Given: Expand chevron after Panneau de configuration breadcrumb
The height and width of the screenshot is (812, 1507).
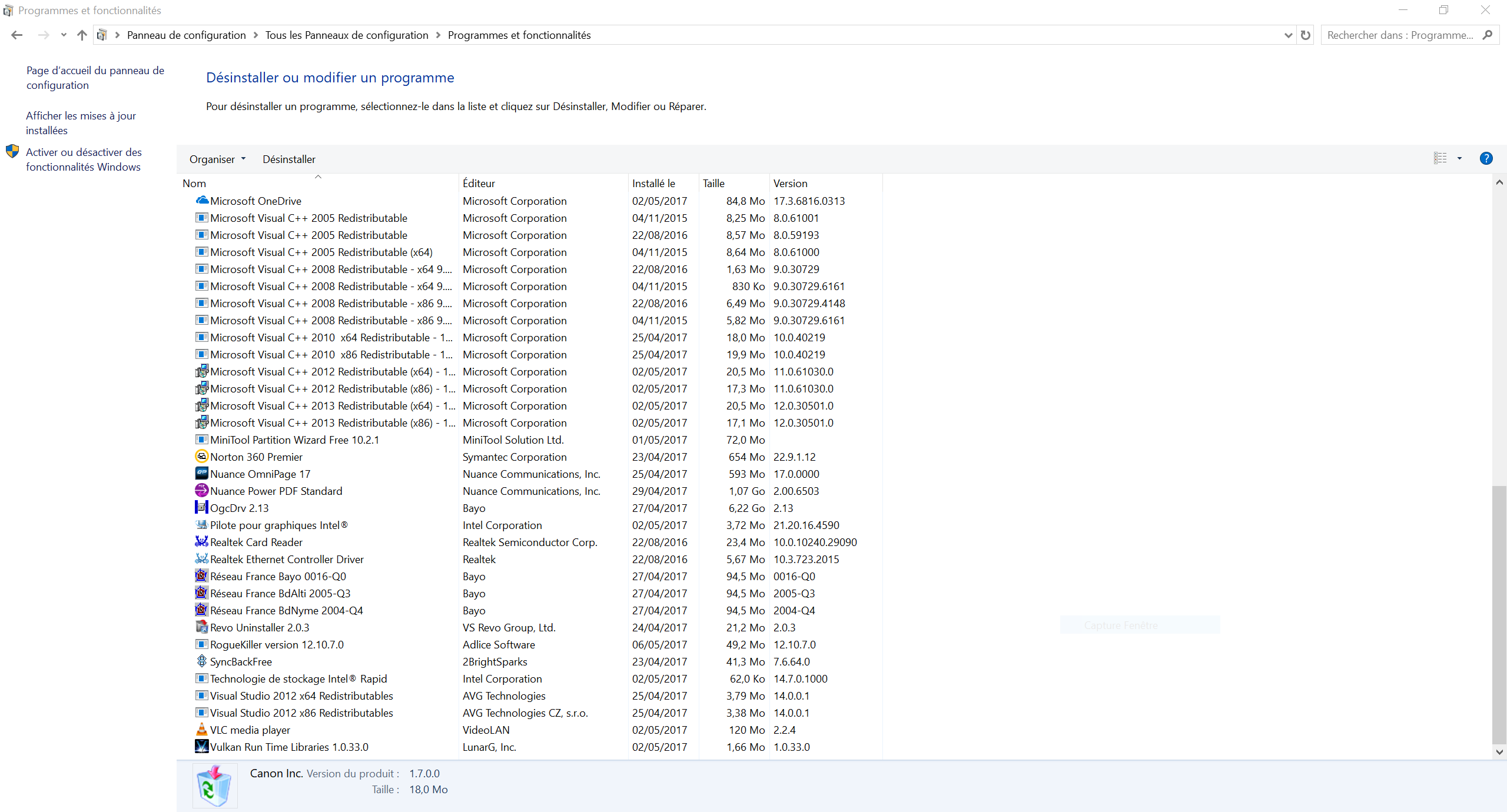Looking at the screenshot, I should pos(255,35).
